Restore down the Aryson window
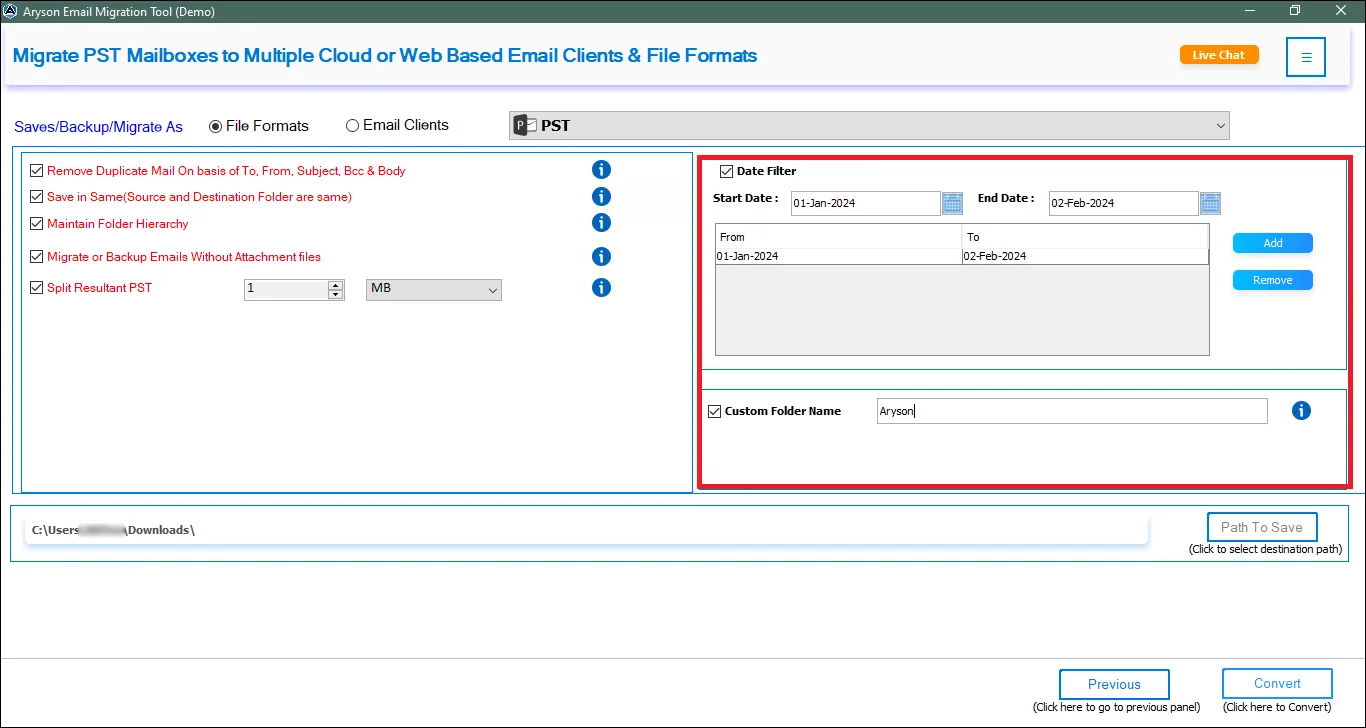The height and width of the screenshot is (728, 1366). point(1295,11)
